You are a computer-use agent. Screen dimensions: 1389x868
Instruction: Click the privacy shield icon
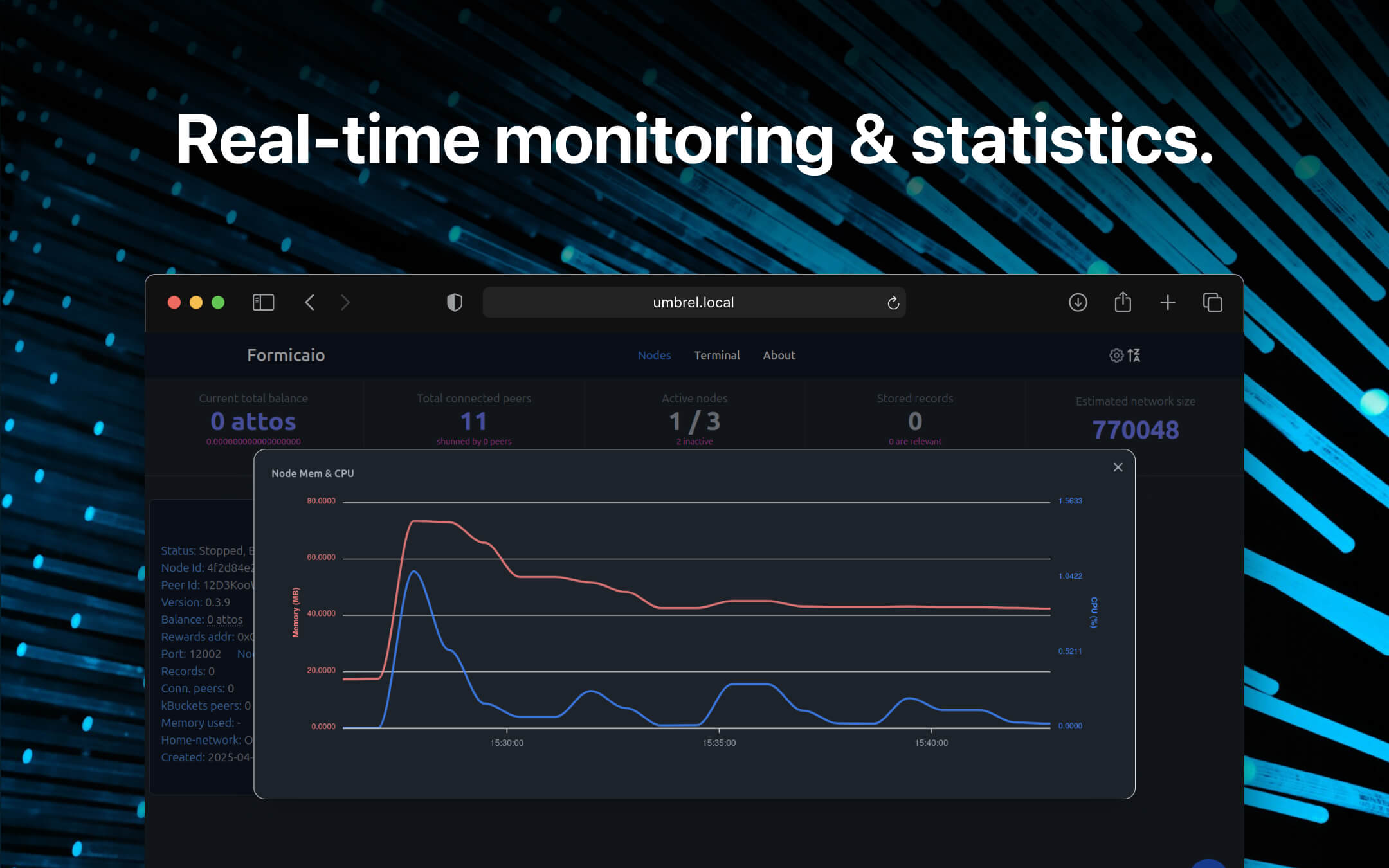455,302
